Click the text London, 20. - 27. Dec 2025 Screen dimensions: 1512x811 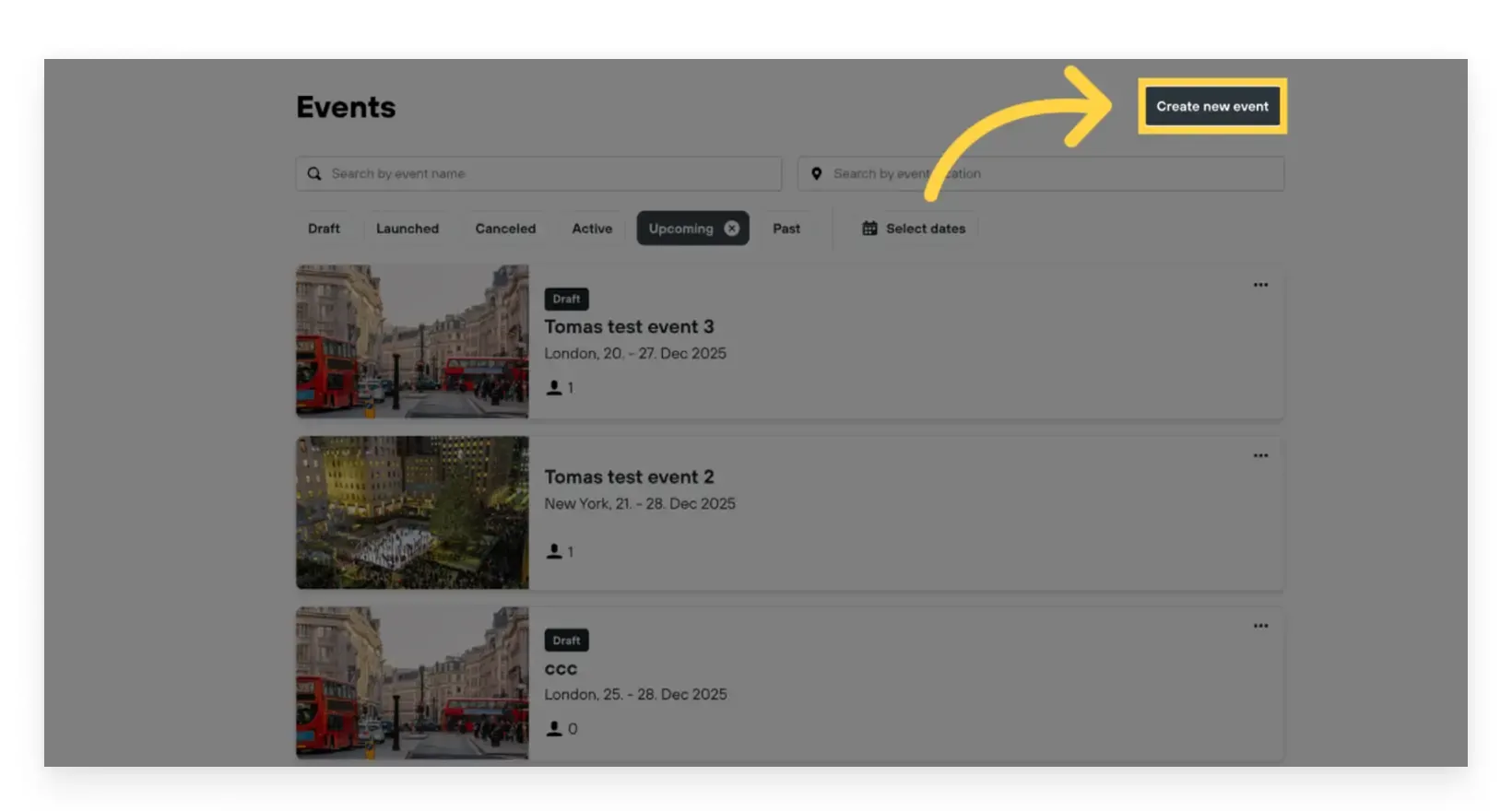635,353
